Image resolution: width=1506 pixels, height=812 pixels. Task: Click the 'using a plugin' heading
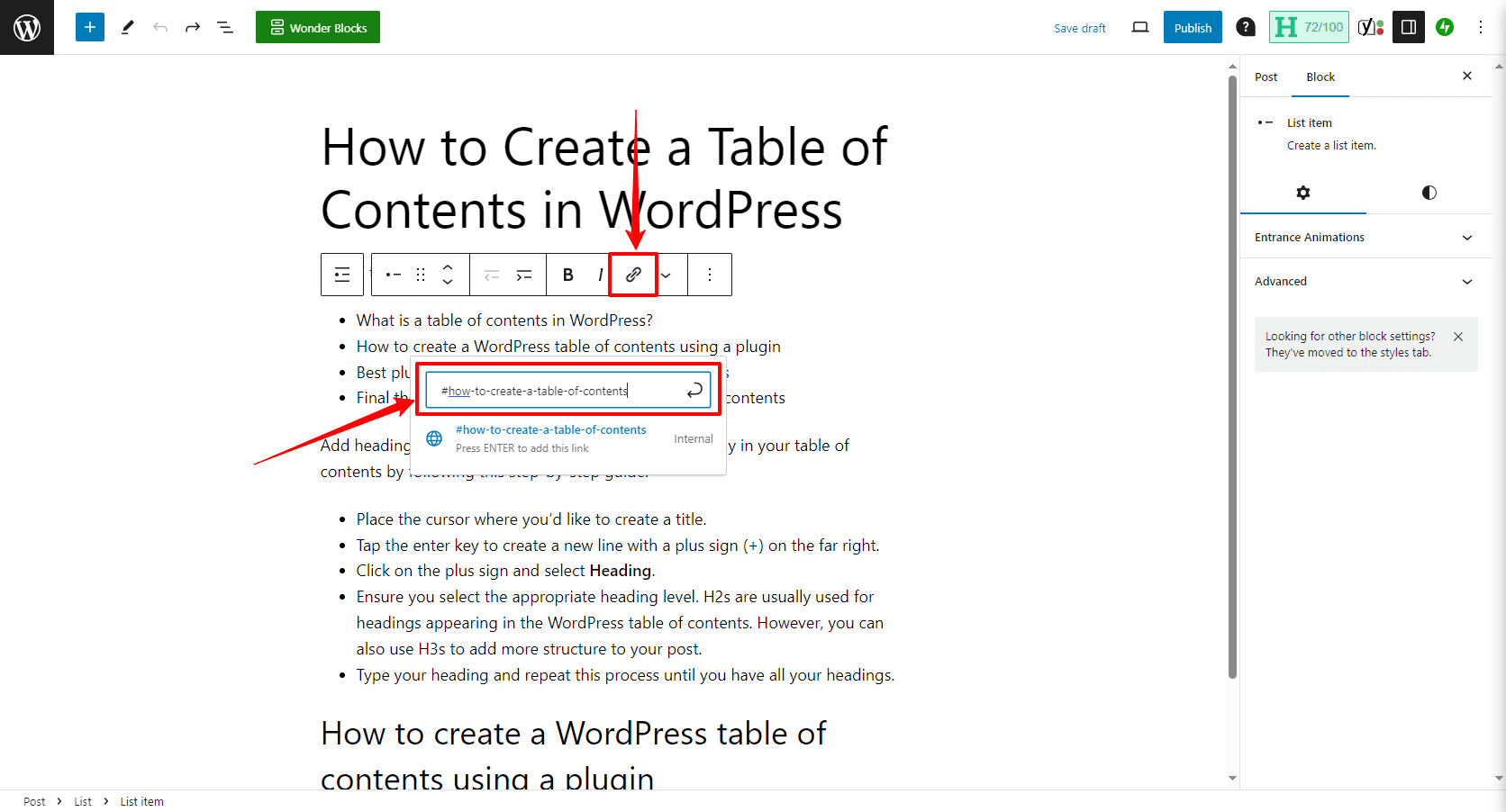pos(574,754)
